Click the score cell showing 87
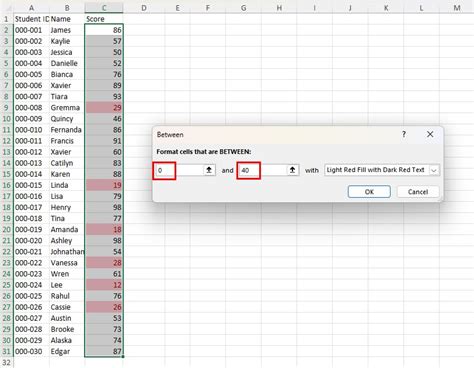 [104, 351]
